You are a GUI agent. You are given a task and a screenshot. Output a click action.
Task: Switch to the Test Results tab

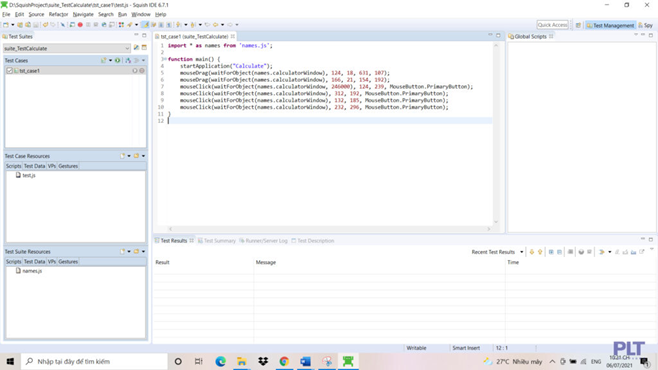(x=173, y=241)
